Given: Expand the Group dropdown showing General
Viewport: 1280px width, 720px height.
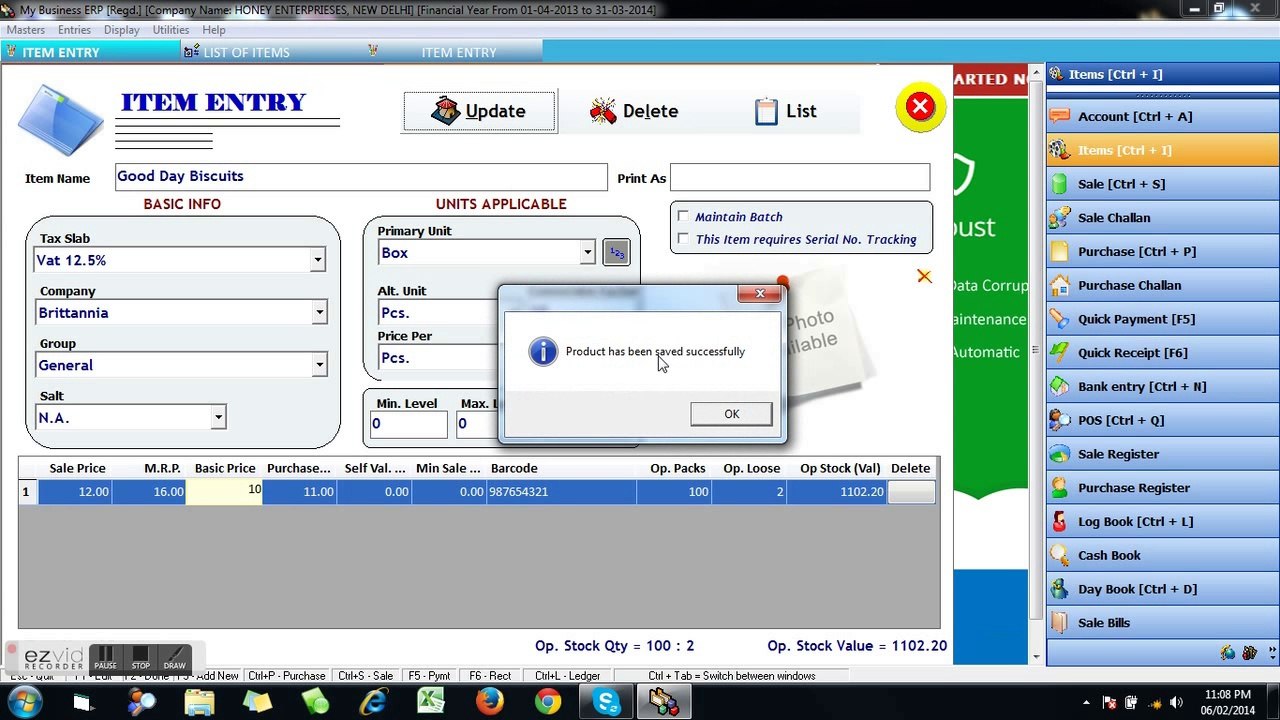Looking at the screenshot, I should pyautogui.click(x=319, y=365).
